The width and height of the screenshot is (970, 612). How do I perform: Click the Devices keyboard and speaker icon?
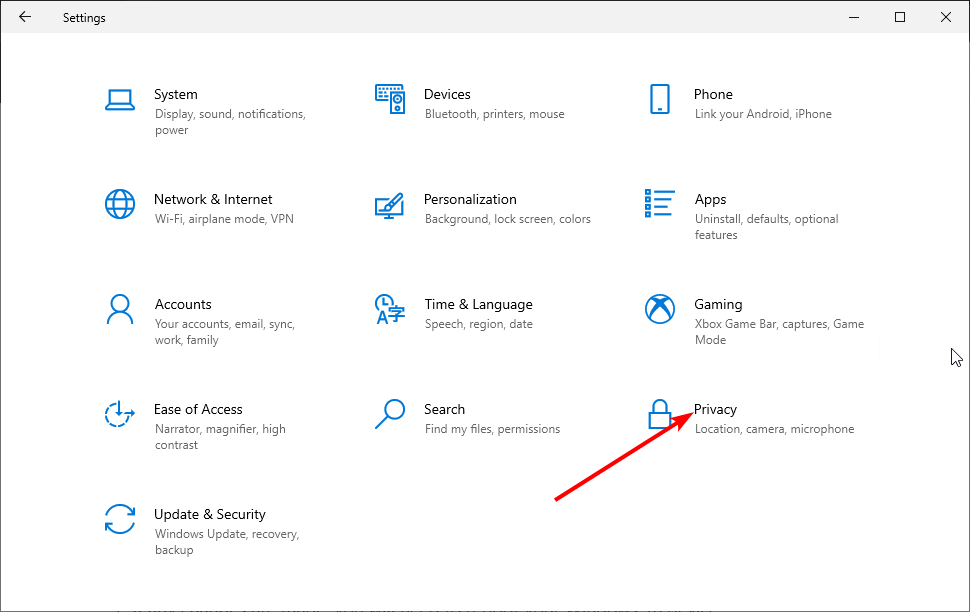point(390,99)
